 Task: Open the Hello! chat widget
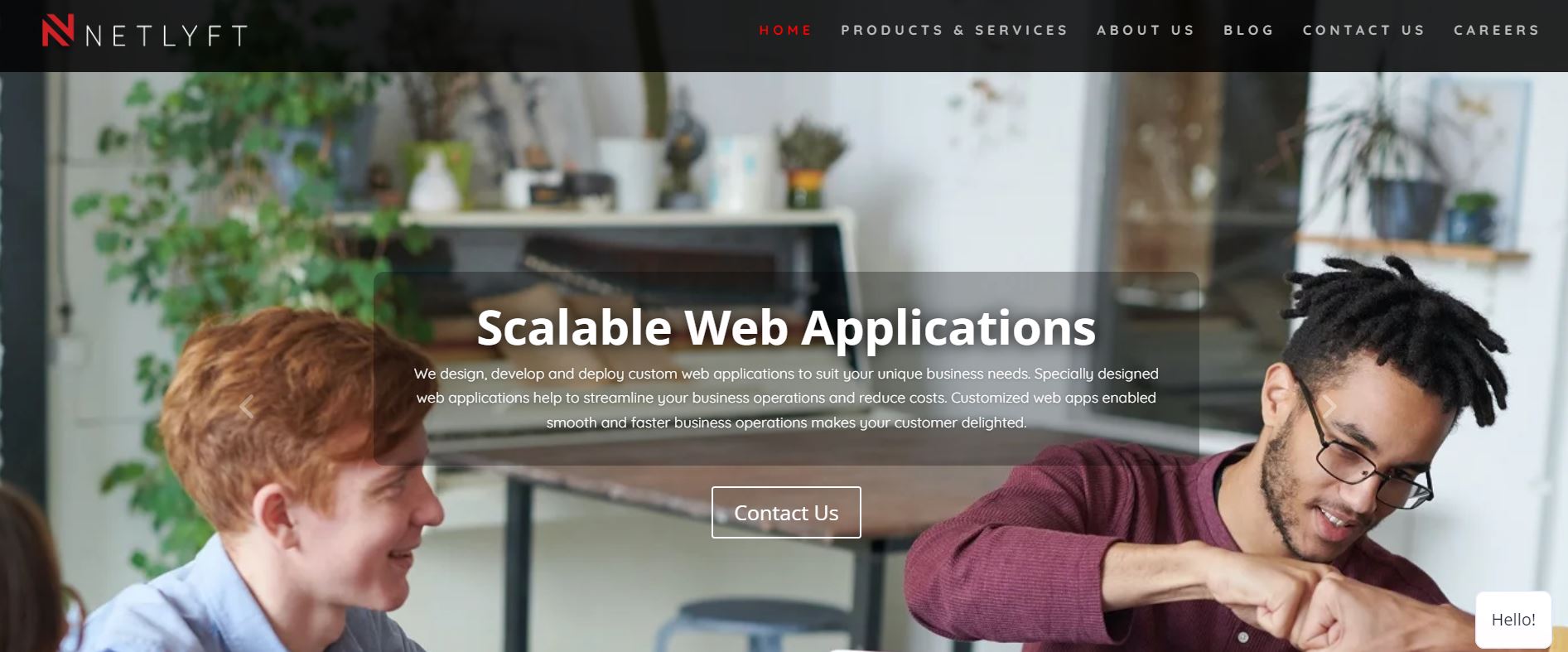coord(1513,620)
